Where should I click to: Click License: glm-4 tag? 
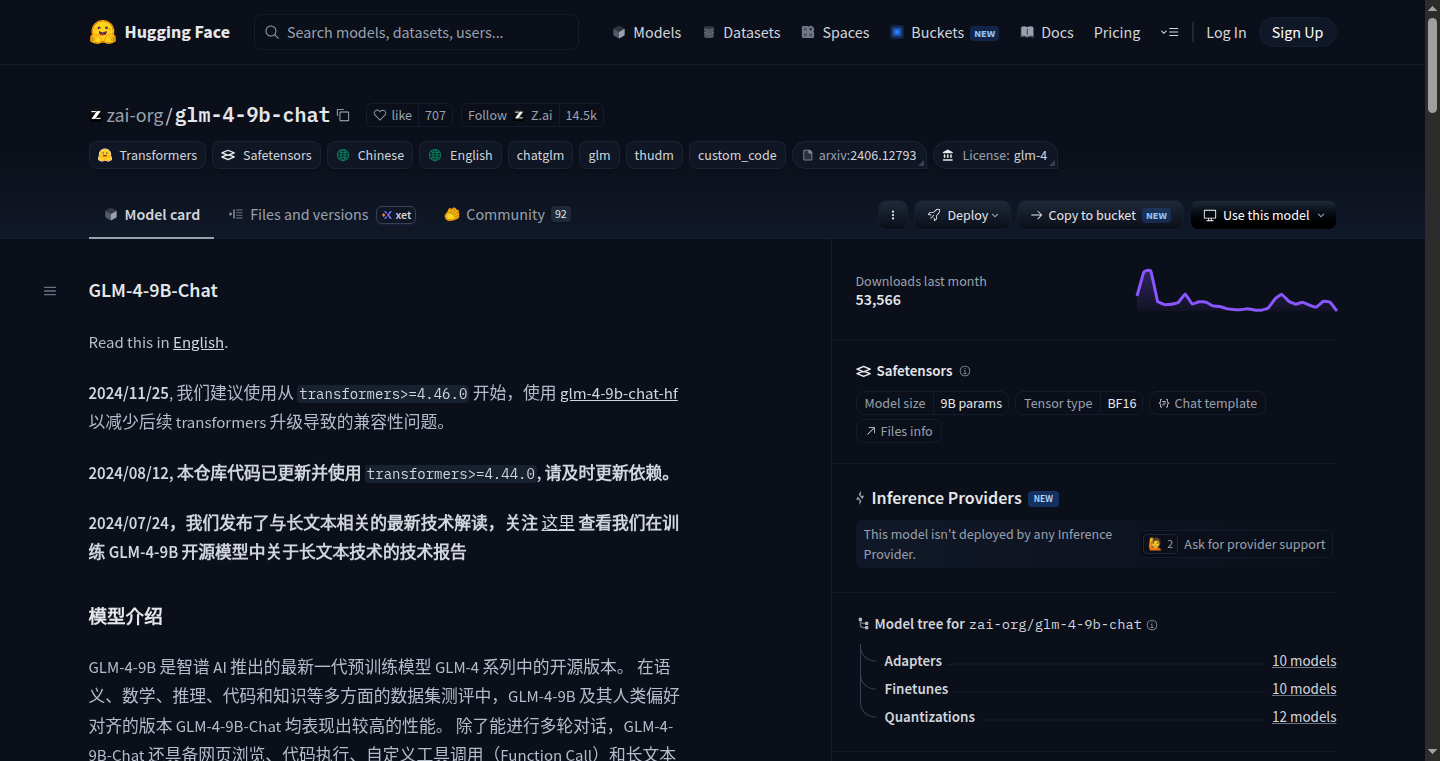995,155
